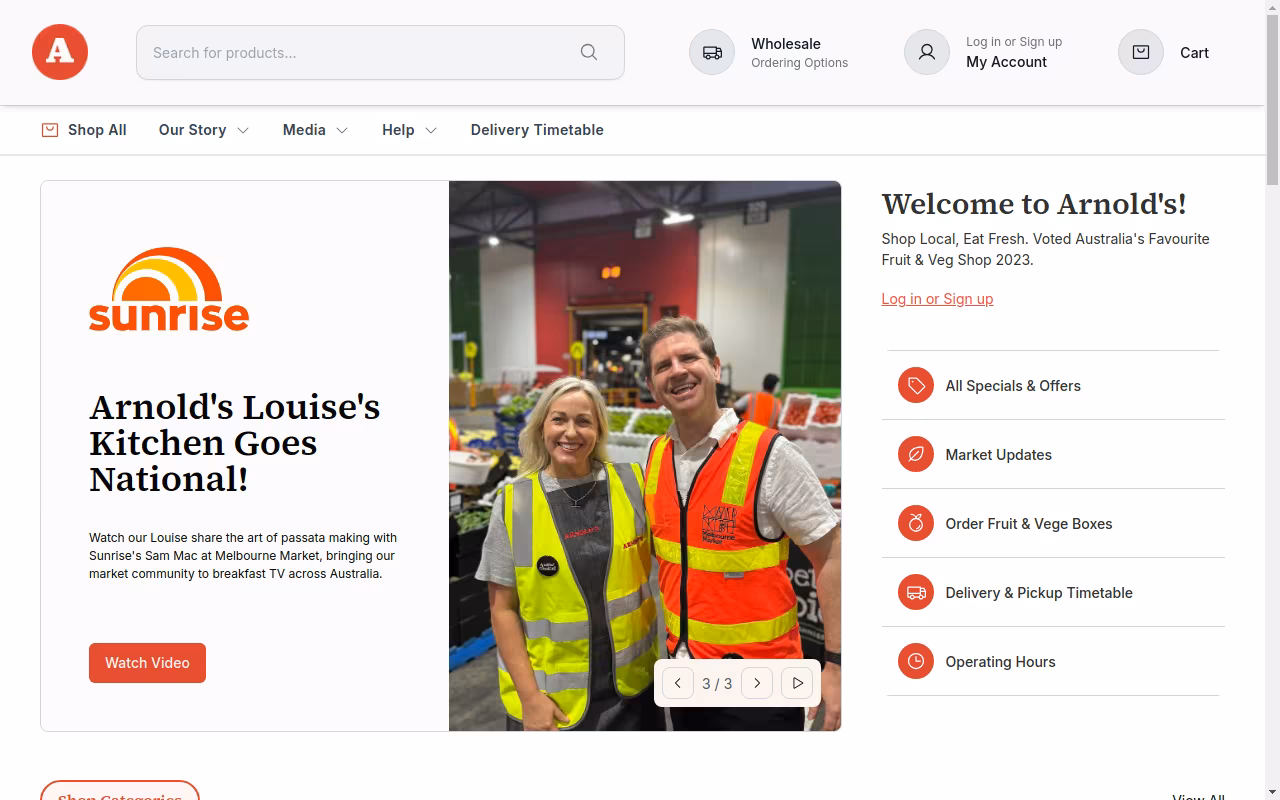Click the All Specials tag icon
The image size is (1280, 800).
(915, 385)
